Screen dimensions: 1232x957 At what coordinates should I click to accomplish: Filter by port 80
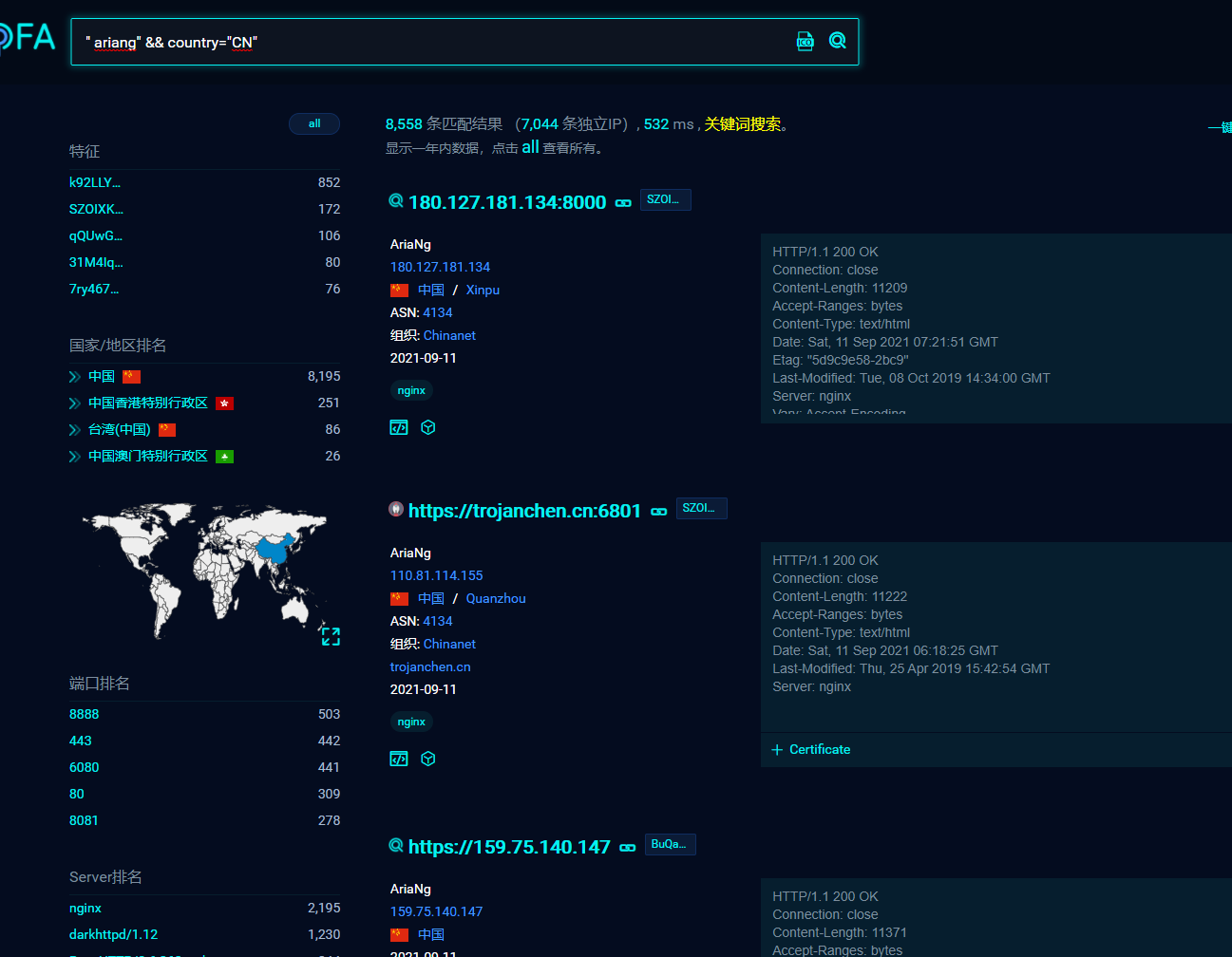pos(77,794)
